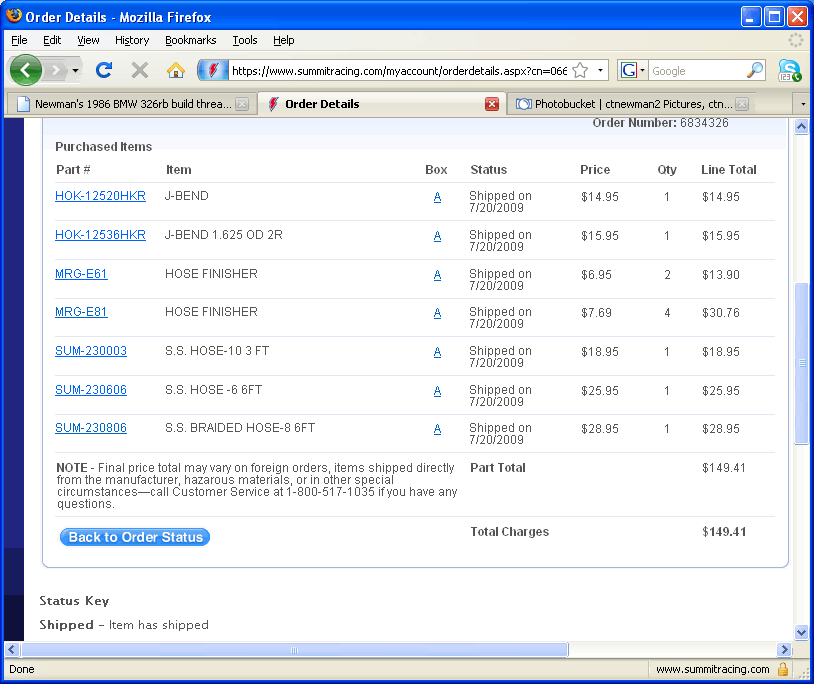Open the File menu
The height and width of the screenshot is (684, 814).
coord(19,40)
